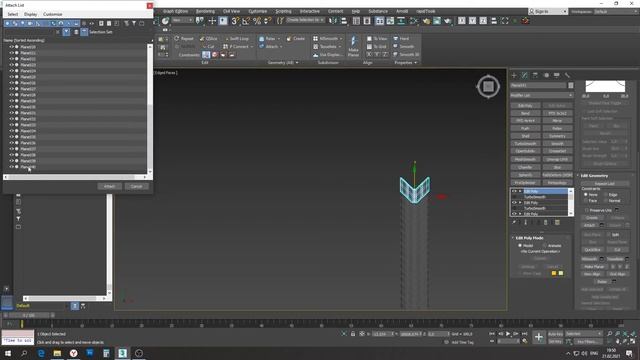The height and width of the screenshot is (360, 640).
Task: Expand the Geometry (All) ribbon panel
Action: click(x=283, y=62)
